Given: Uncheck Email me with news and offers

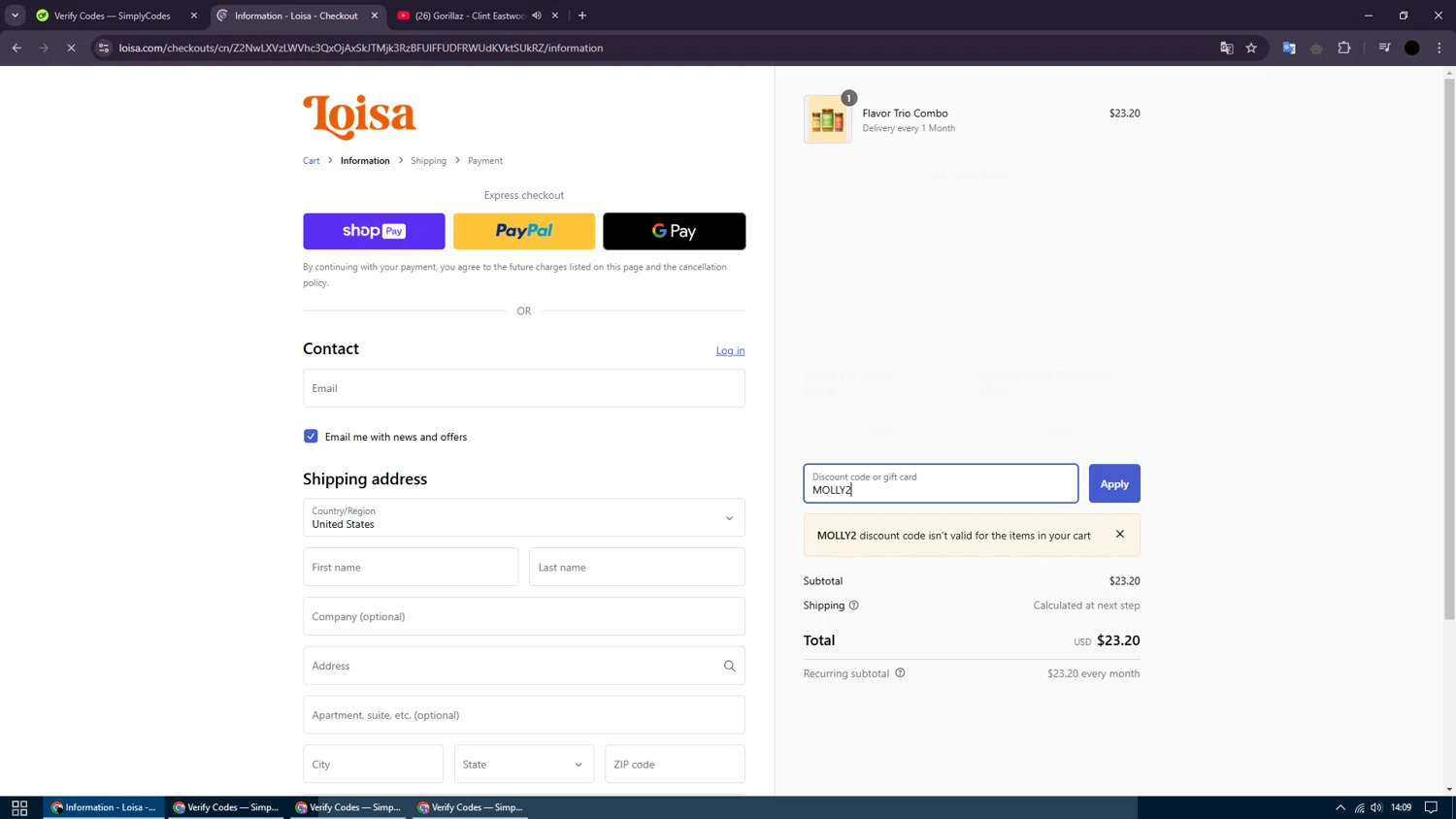Looking at the screenshot, I should (311, 437).
